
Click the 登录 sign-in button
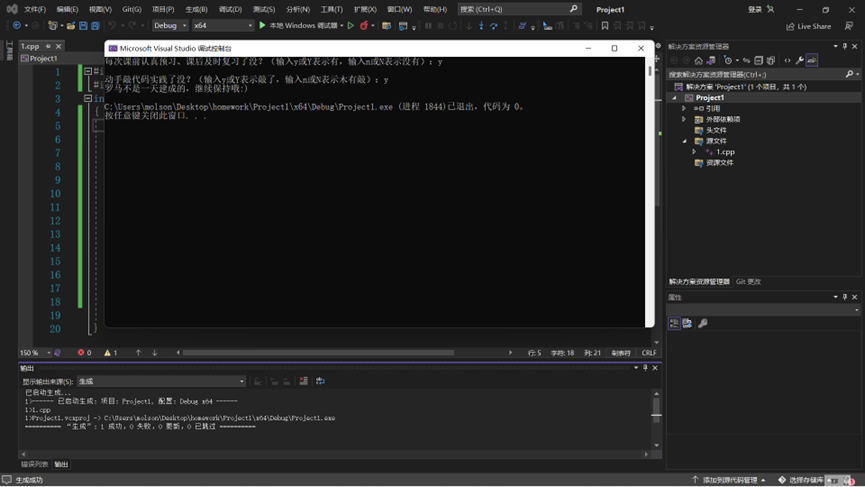click(x=761, y=9)
